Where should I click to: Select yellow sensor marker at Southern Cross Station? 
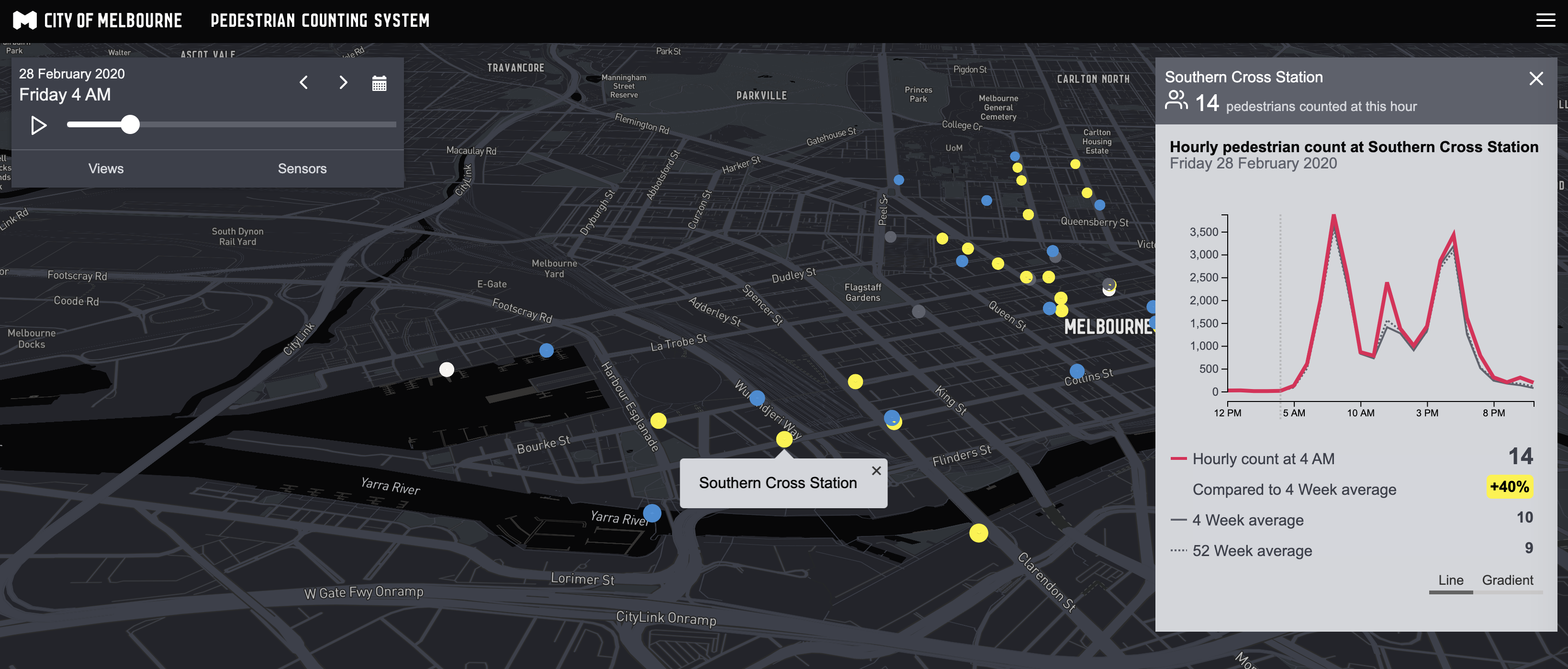click(784, 439)
